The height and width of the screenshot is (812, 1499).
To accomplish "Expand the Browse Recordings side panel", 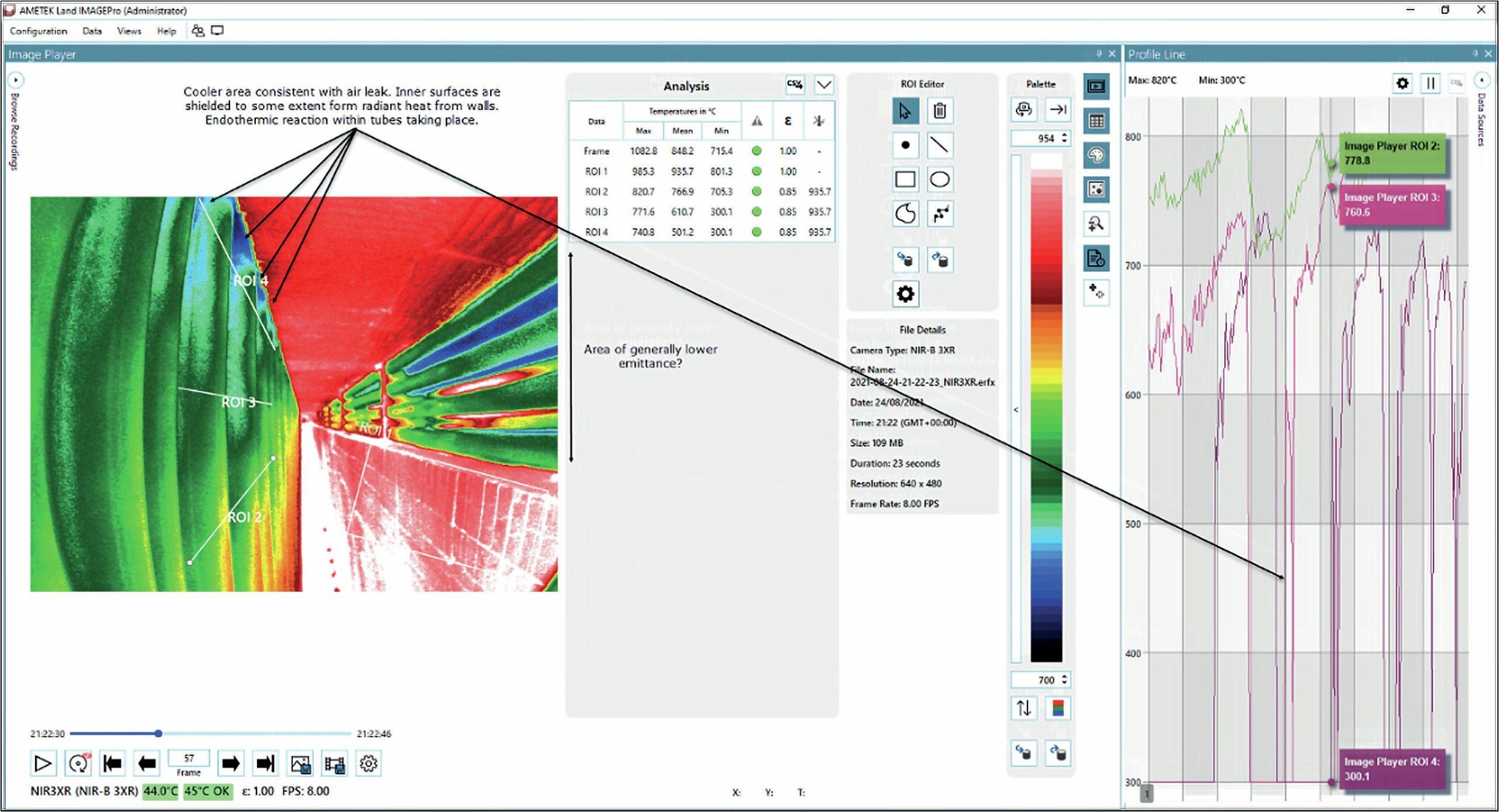I will (x=15, y=80).
